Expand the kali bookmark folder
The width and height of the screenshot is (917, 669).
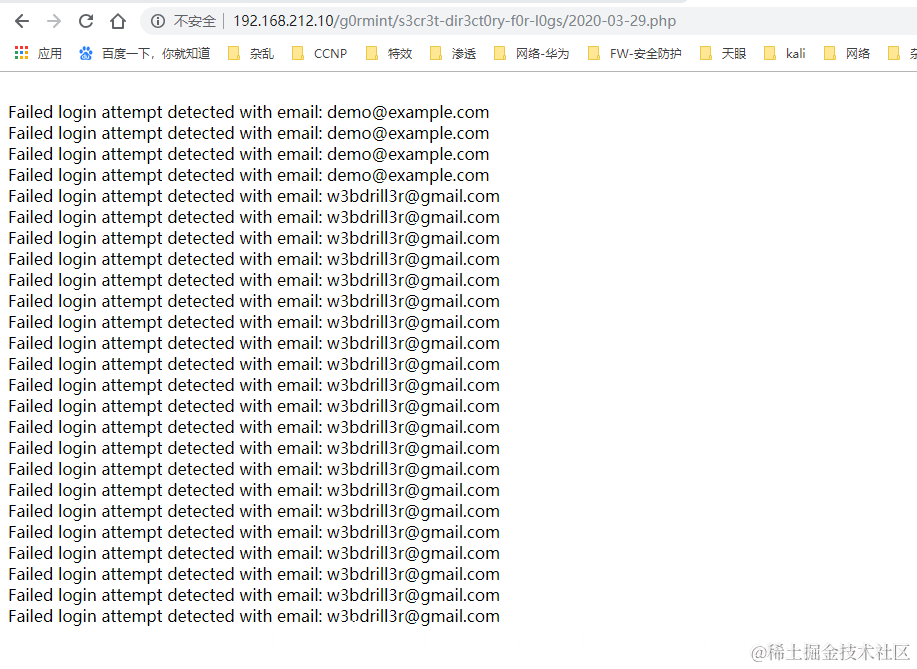click(x=785, y=54)
